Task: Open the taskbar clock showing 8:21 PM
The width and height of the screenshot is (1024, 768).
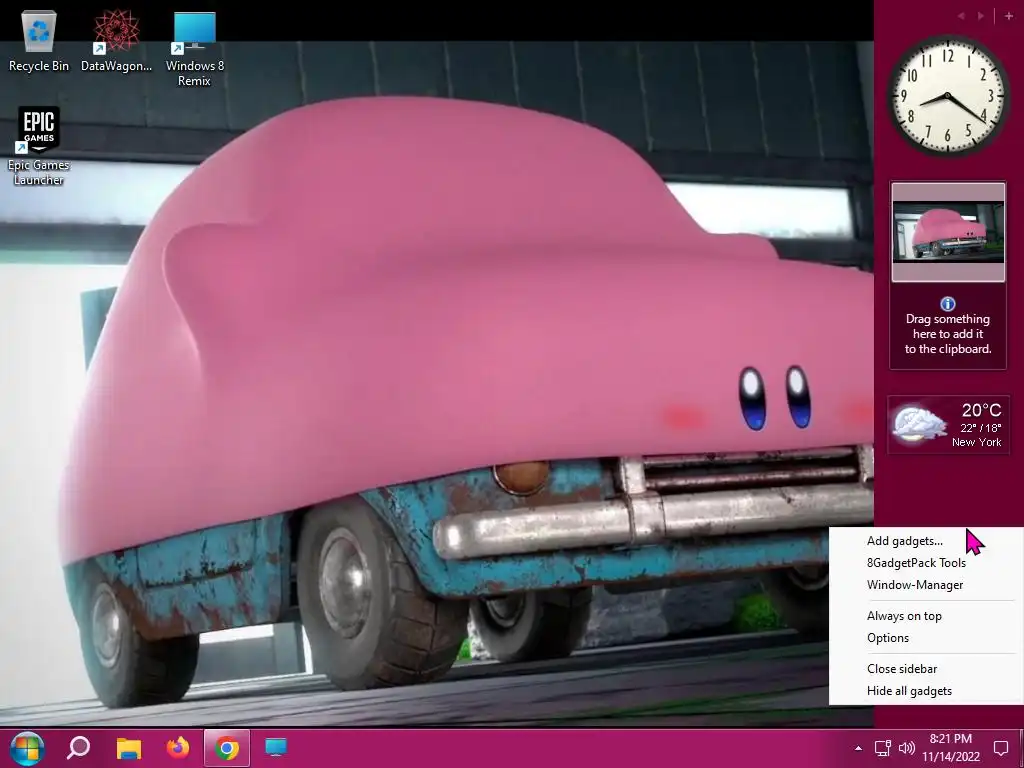Action: coord(951,748)
